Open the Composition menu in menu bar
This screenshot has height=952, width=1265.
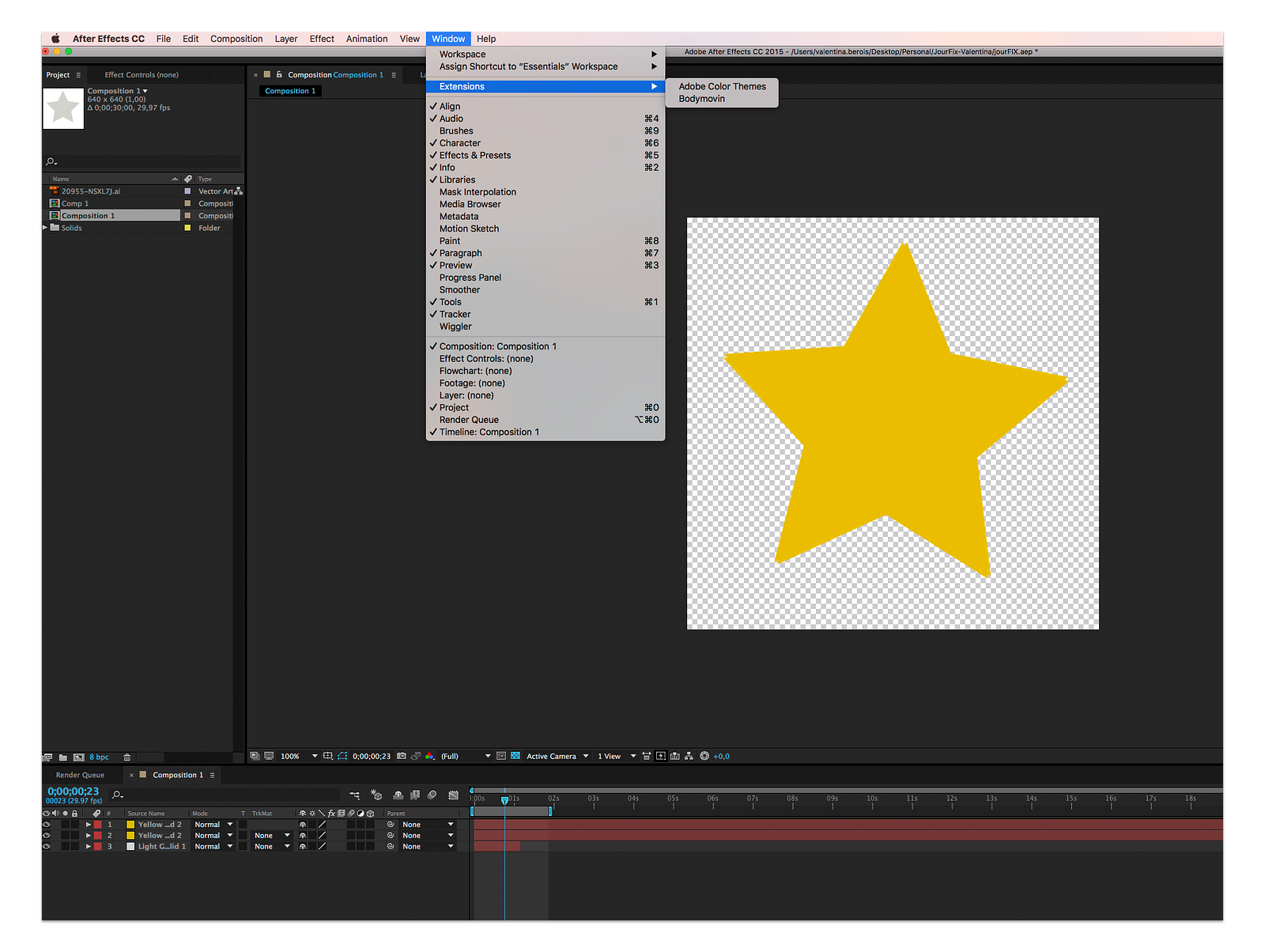[236, 39]
